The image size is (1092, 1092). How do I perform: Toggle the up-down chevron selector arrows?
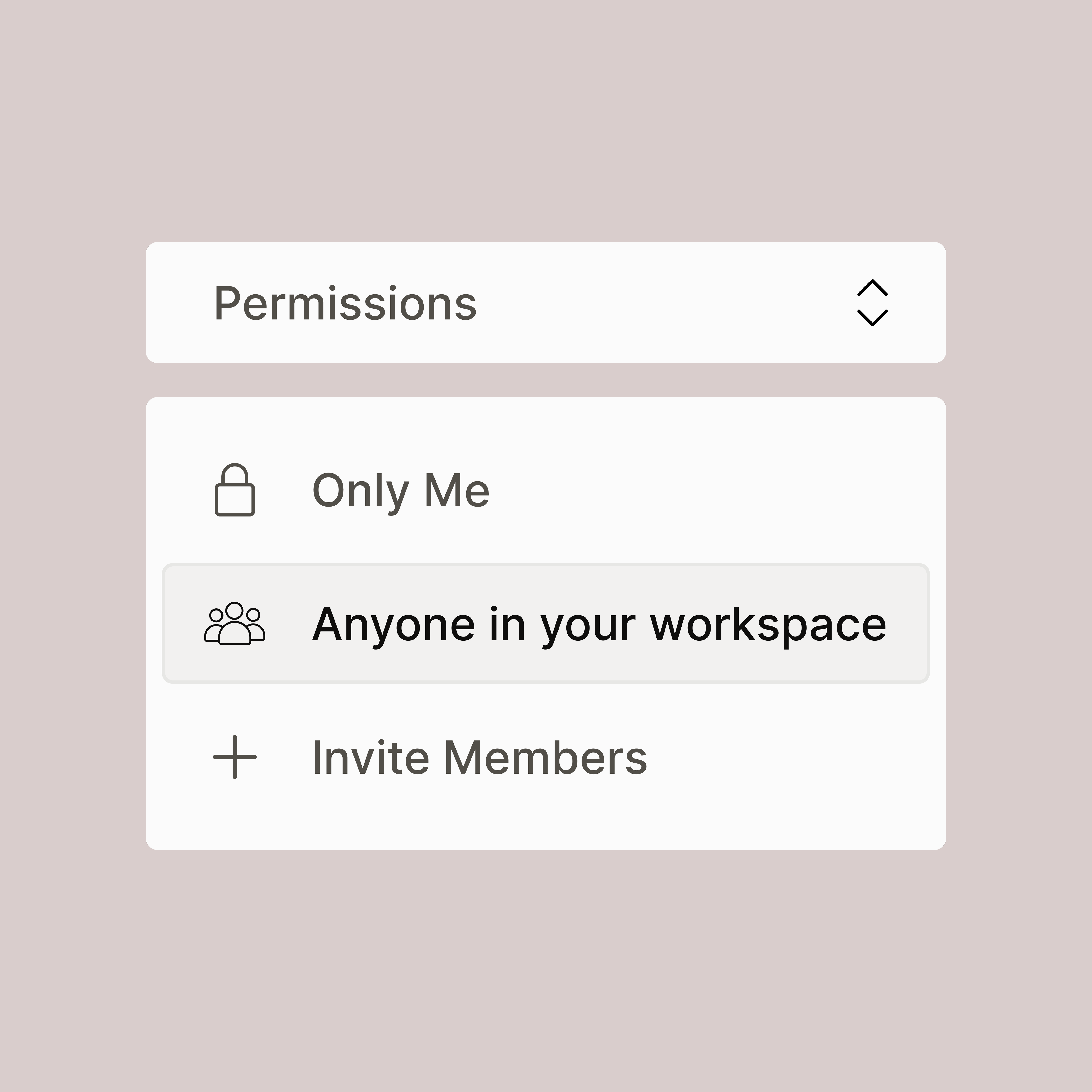click(872, 302)
